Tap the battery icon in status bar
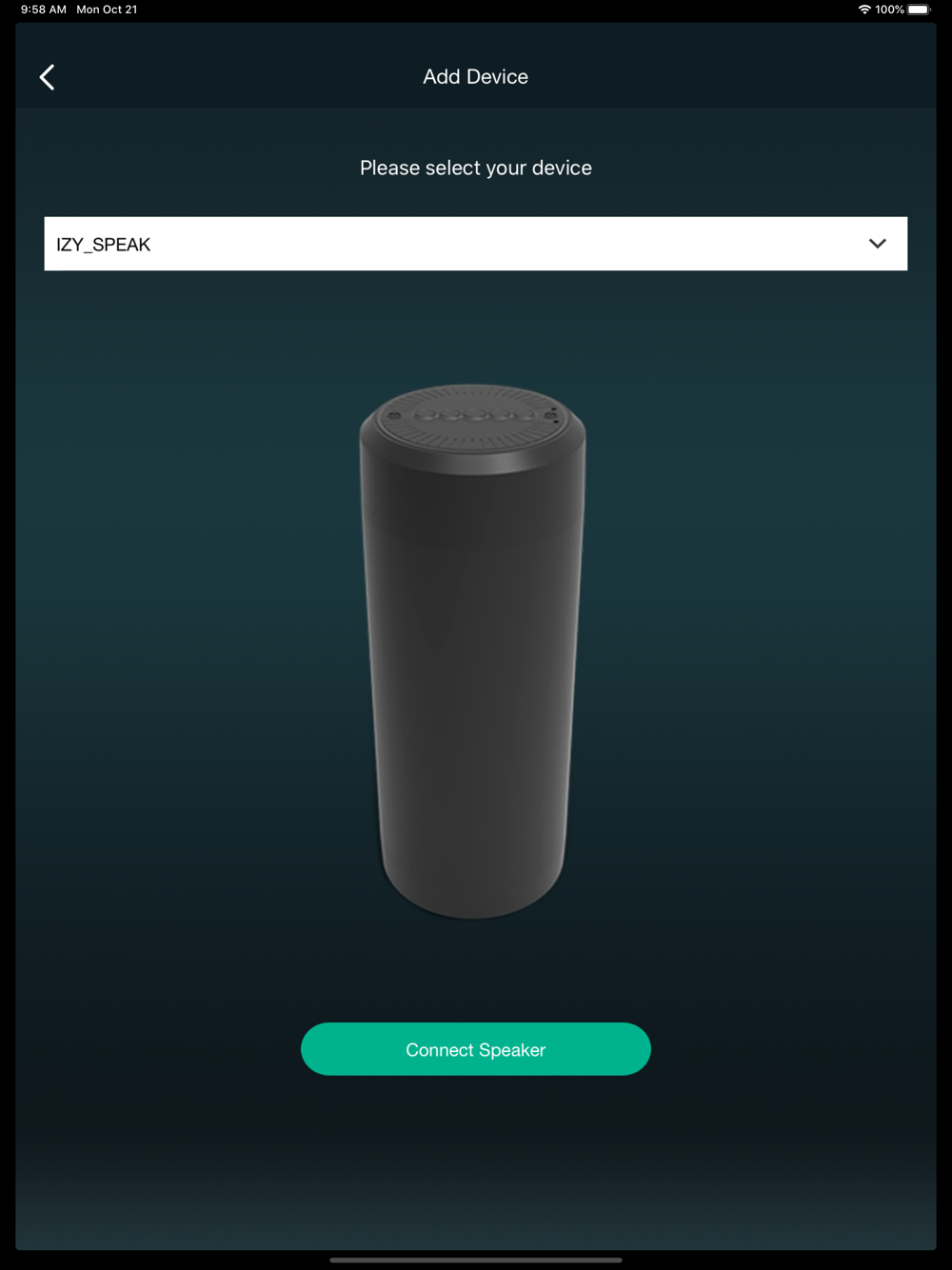952x1270 pixels. [919, 10]
